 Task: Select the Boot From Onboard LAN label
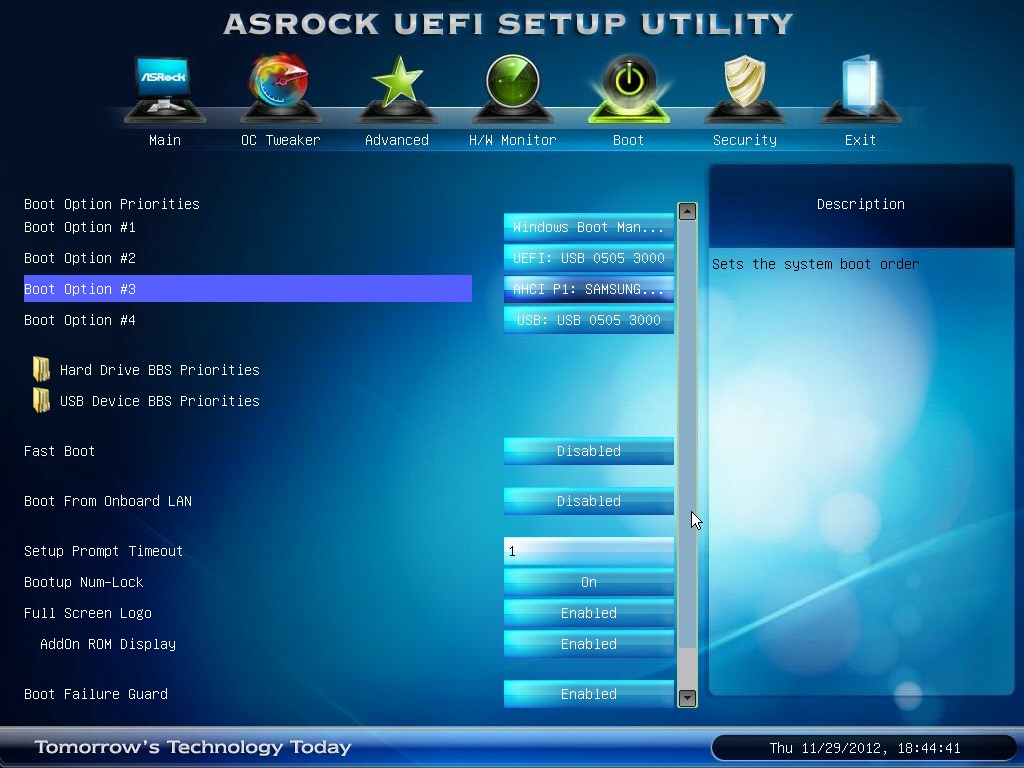[x=108, y=501]
